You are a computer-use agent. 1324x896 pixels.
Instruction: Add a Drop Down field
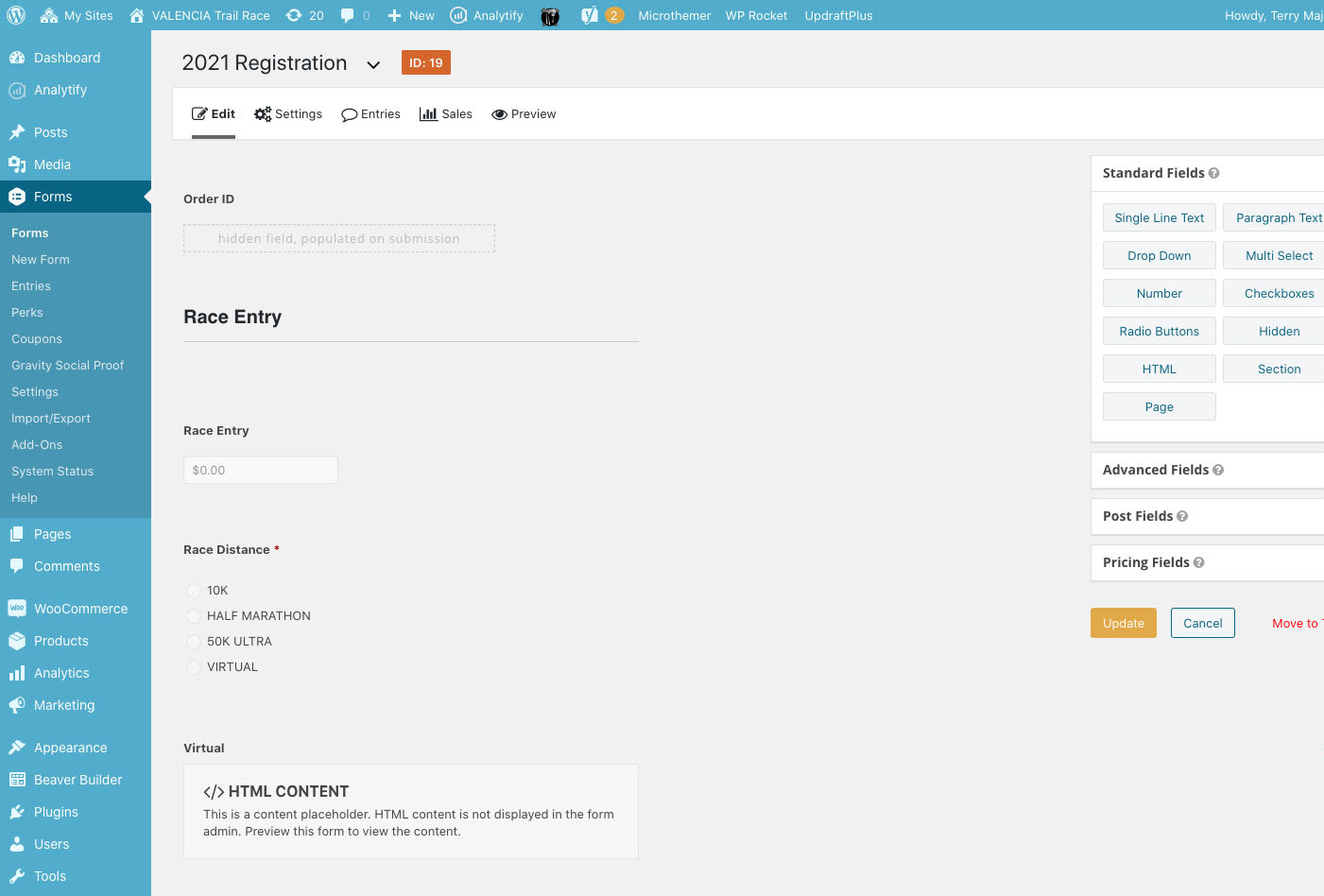tap(1160, 255)
